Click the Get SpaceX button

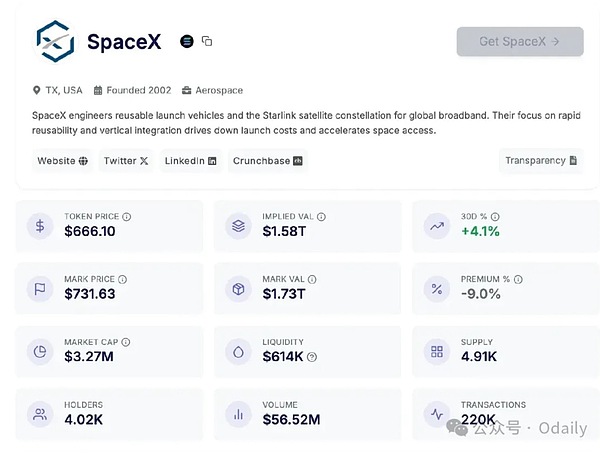point(519,41)
